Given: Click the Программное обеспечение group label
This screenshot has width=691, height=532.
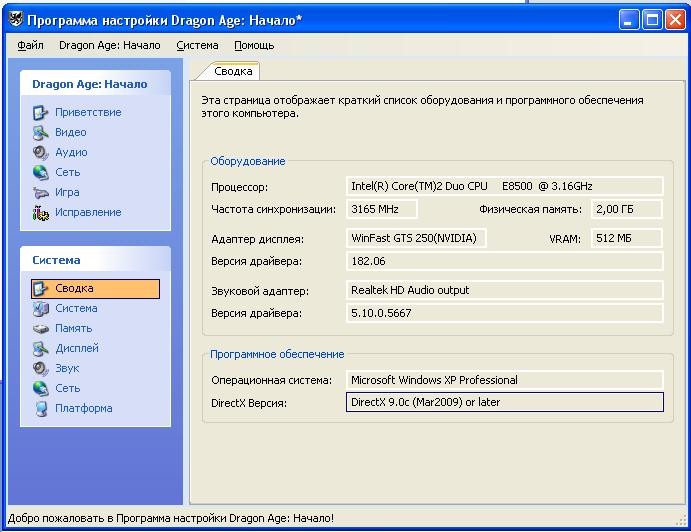Looking at the screenshot, I should pyautogui.click(x=277, y=354).
